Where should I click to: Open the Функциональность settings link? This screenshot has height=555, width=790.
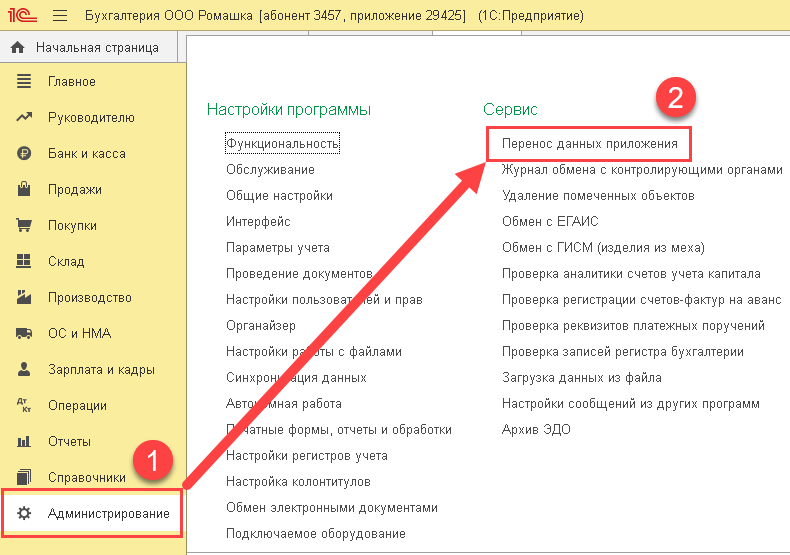pos(282,144)
